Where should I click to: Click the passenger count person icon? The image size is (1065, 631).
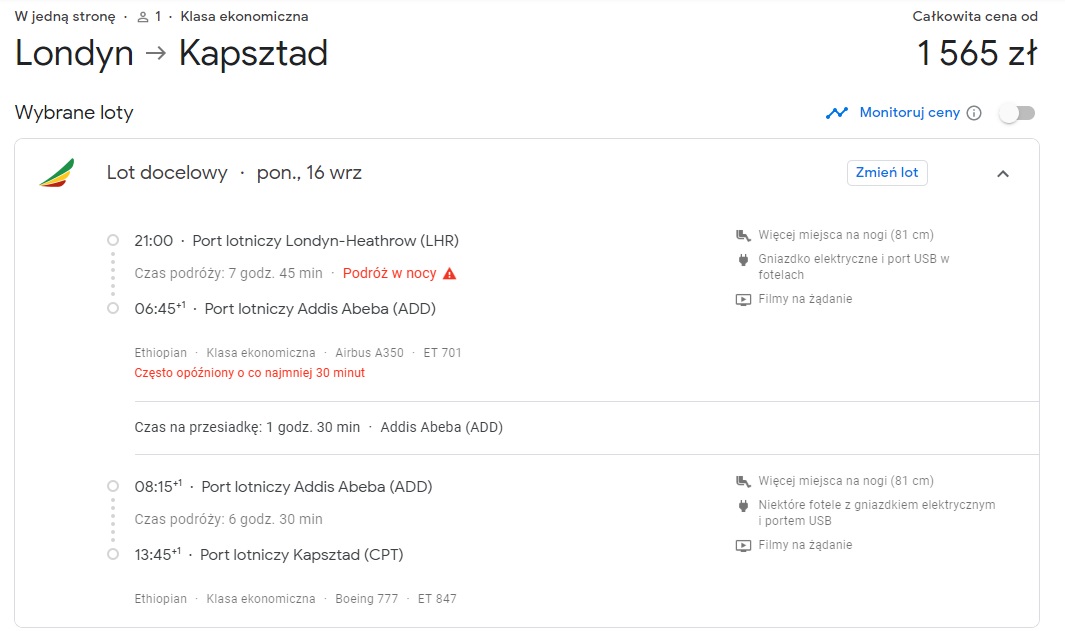143,17
